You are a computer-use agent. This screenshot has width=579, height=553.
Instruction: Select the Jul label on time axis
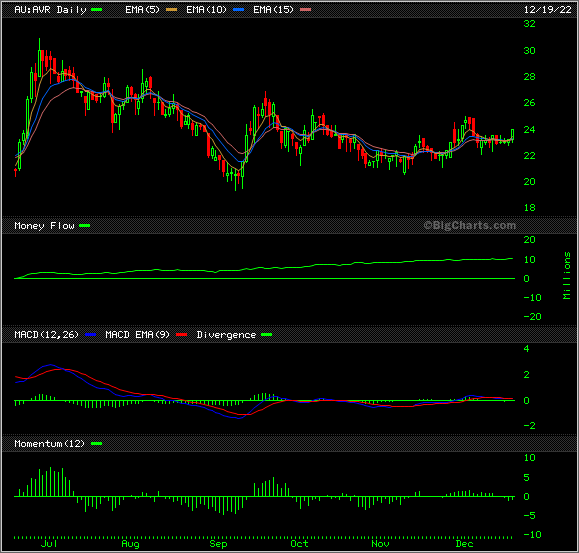coord(49,544)
